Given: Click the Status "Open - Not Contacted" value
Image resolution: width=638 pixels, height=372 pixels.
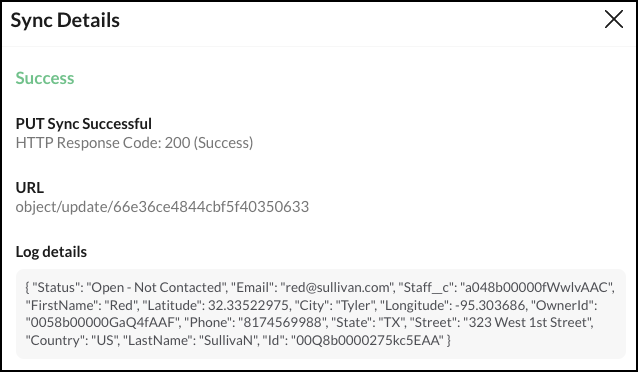Looking at the screenshot, I should point(157,287).
